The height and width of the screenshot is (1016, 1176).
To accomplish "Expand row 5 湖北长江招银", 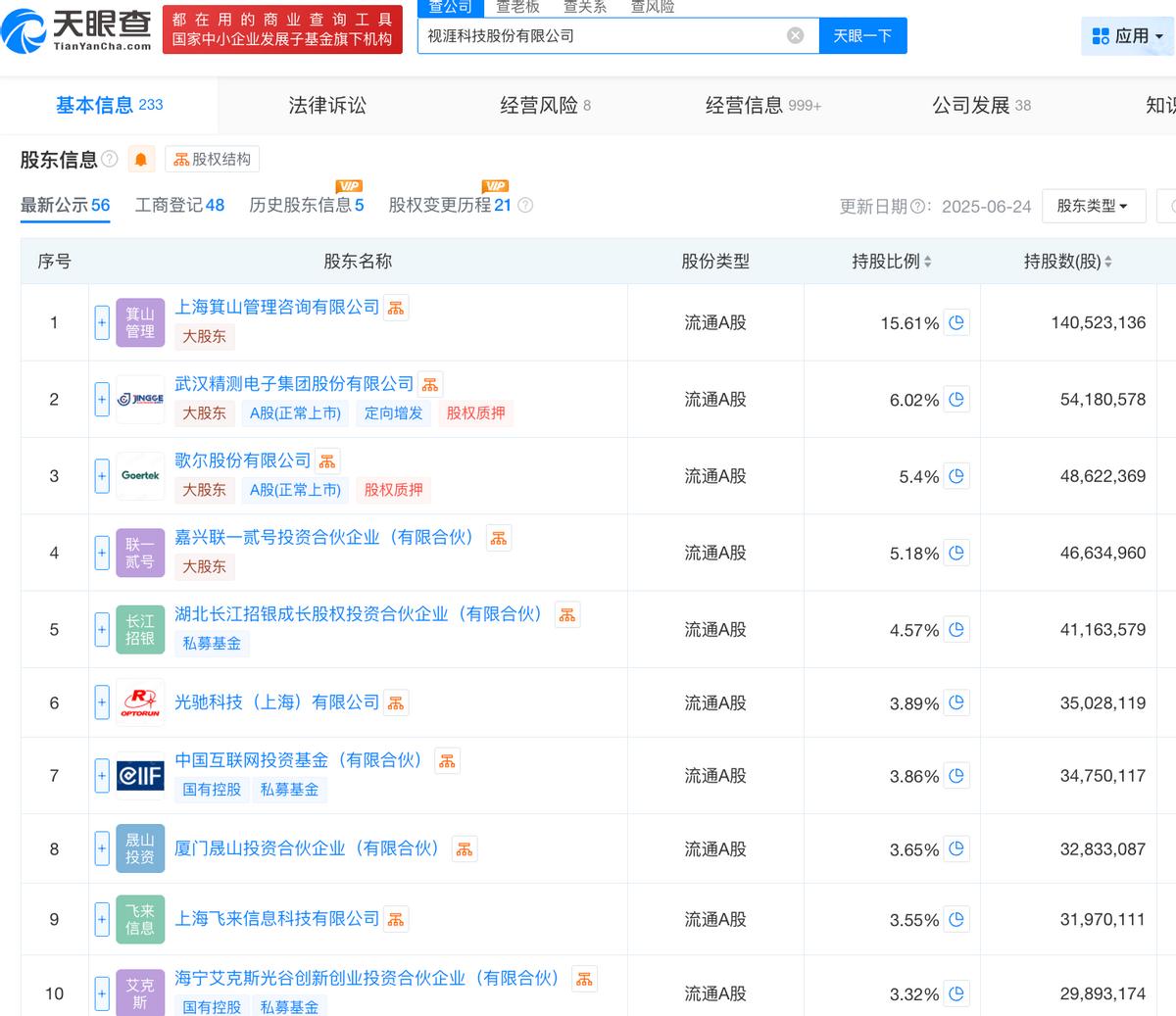I will click(x=102, y=629).
